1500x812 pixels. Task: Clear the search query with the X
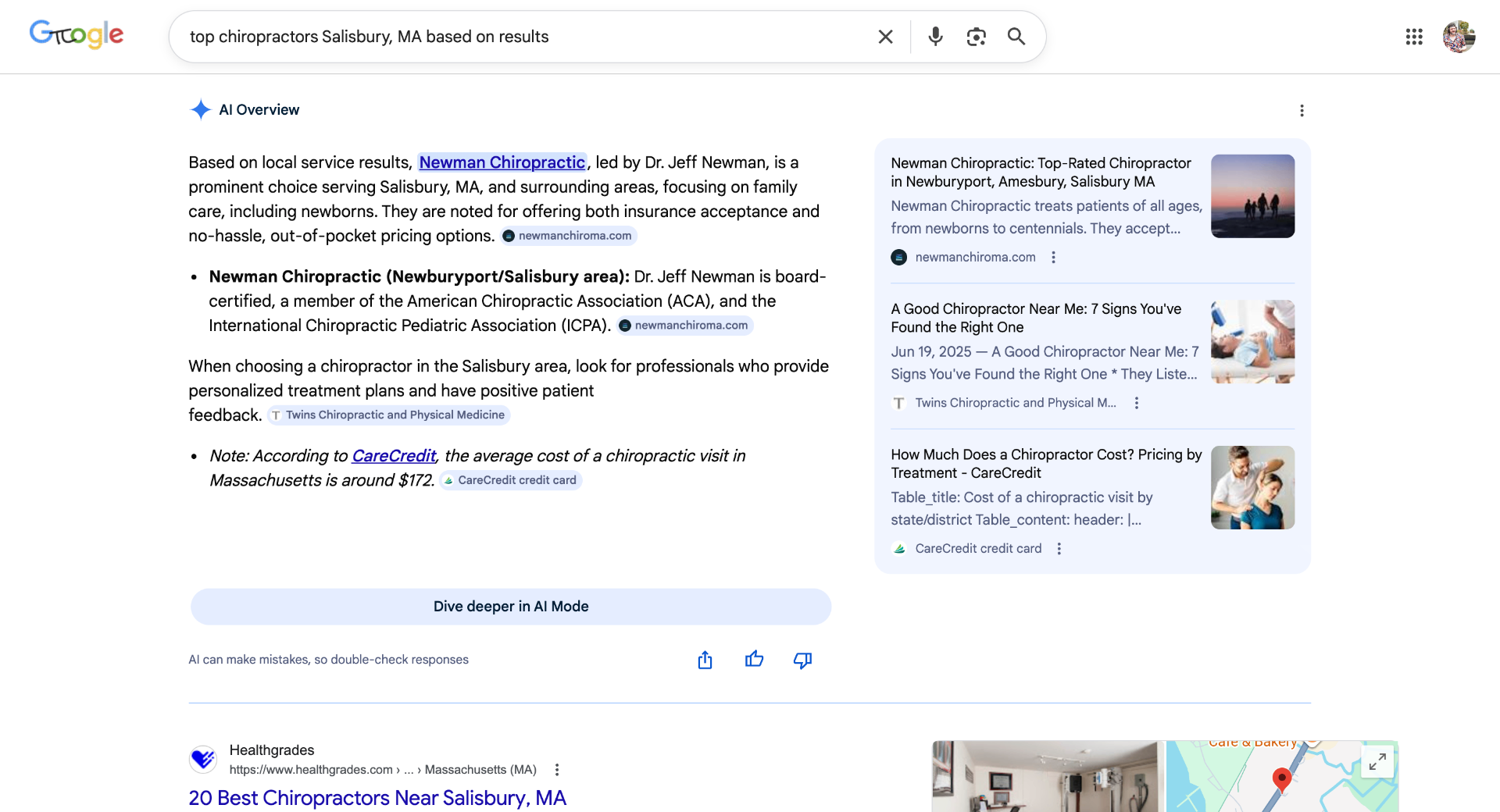pos(884,37)
